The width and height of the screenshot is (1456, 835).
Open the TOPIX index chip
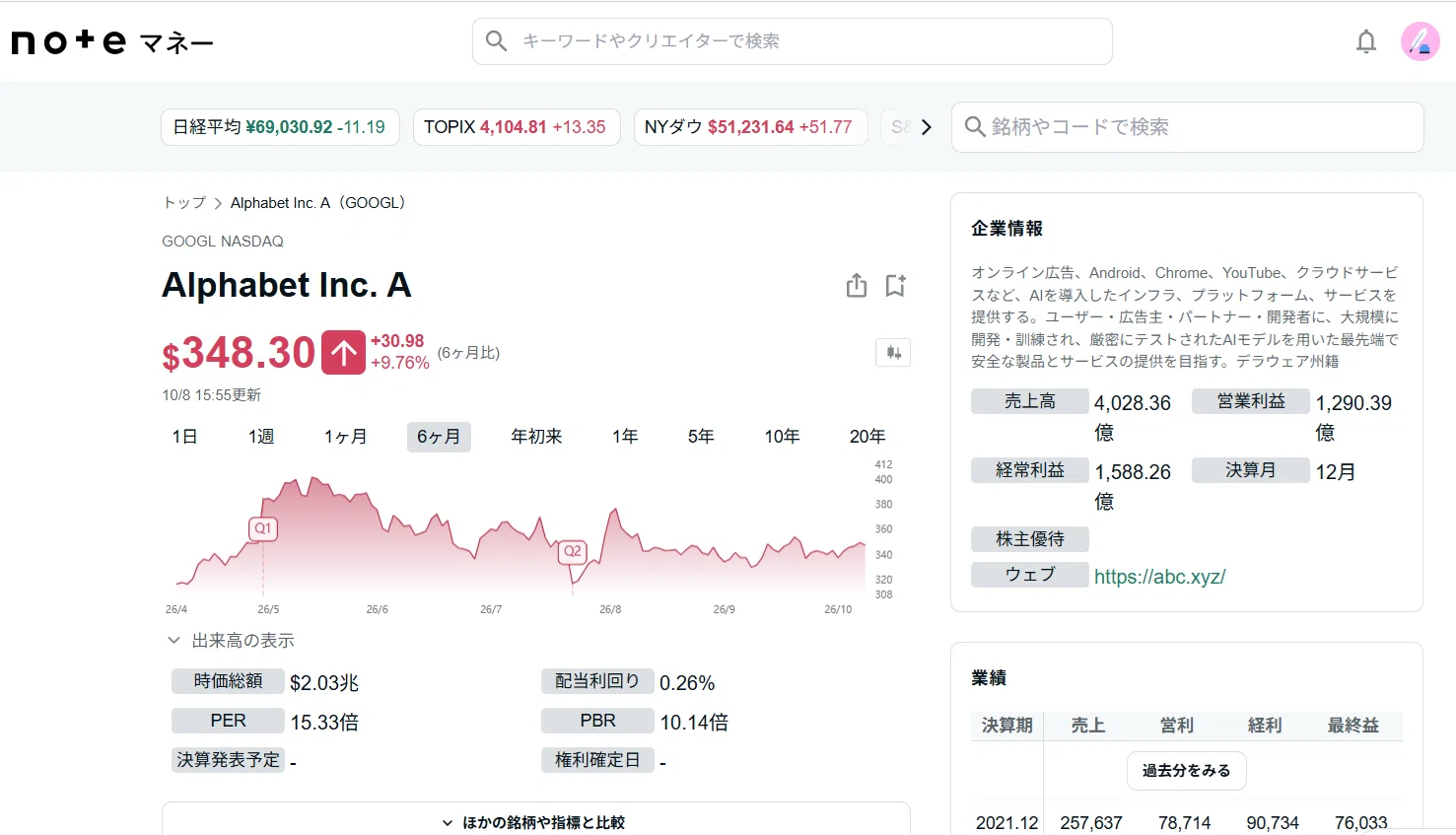pyautogui.click(x=516, y=127)
